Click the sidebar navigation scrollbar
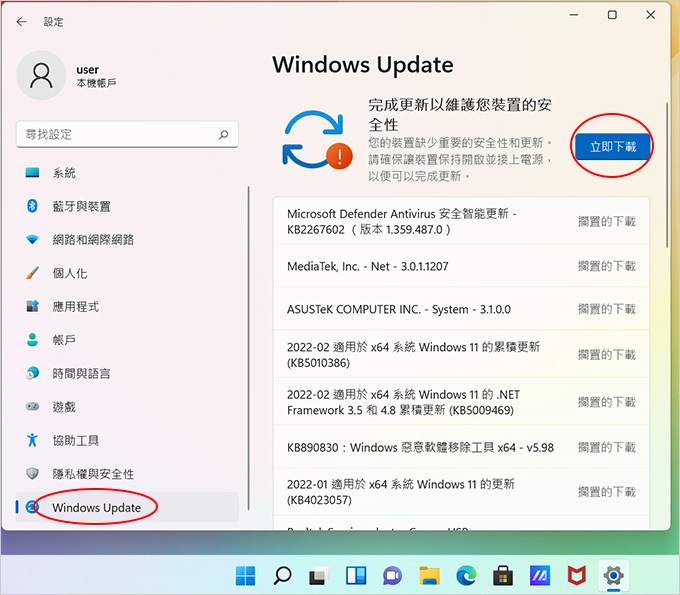 point(248,348)
